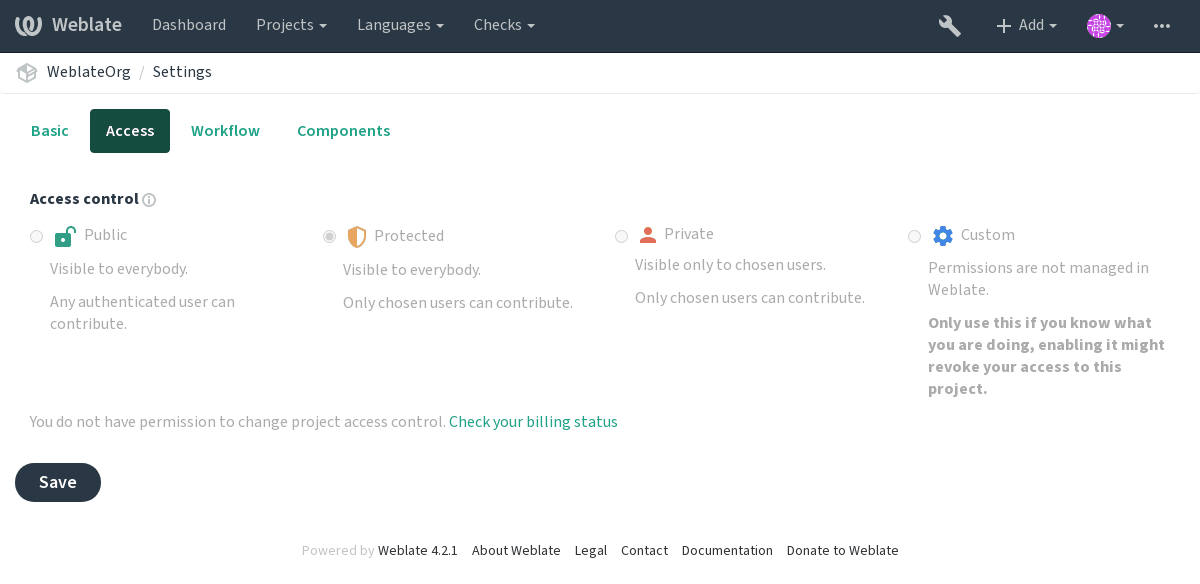Select the Public radio button
Viewport: 1200px width, 584px height.
click(37, 237)
